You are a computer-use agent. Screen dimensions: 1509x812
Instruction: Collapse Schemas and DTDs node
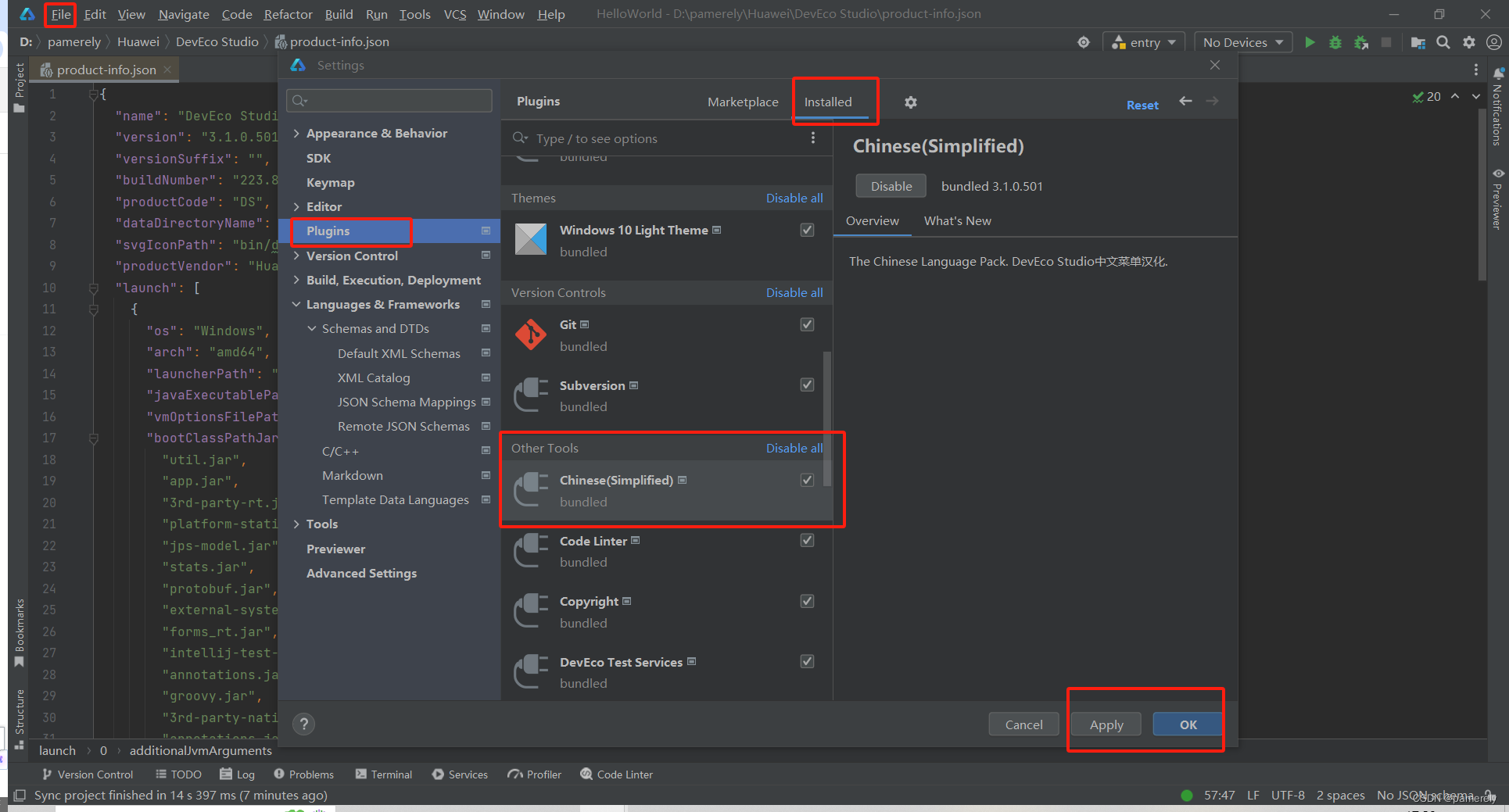tap(312, 329)
